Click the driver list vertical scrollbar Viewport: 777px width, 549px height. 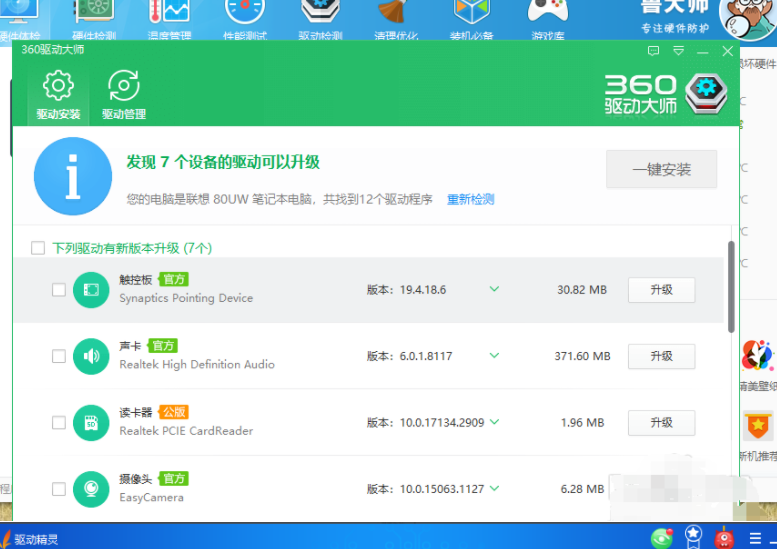pos(731,287)
